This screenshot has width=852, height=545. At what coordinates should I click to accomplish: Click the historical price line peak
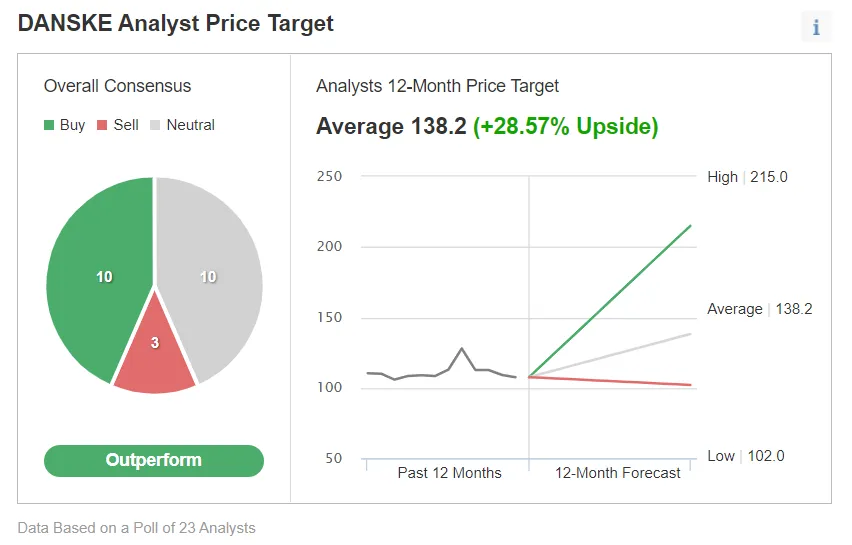click(462, 349)
